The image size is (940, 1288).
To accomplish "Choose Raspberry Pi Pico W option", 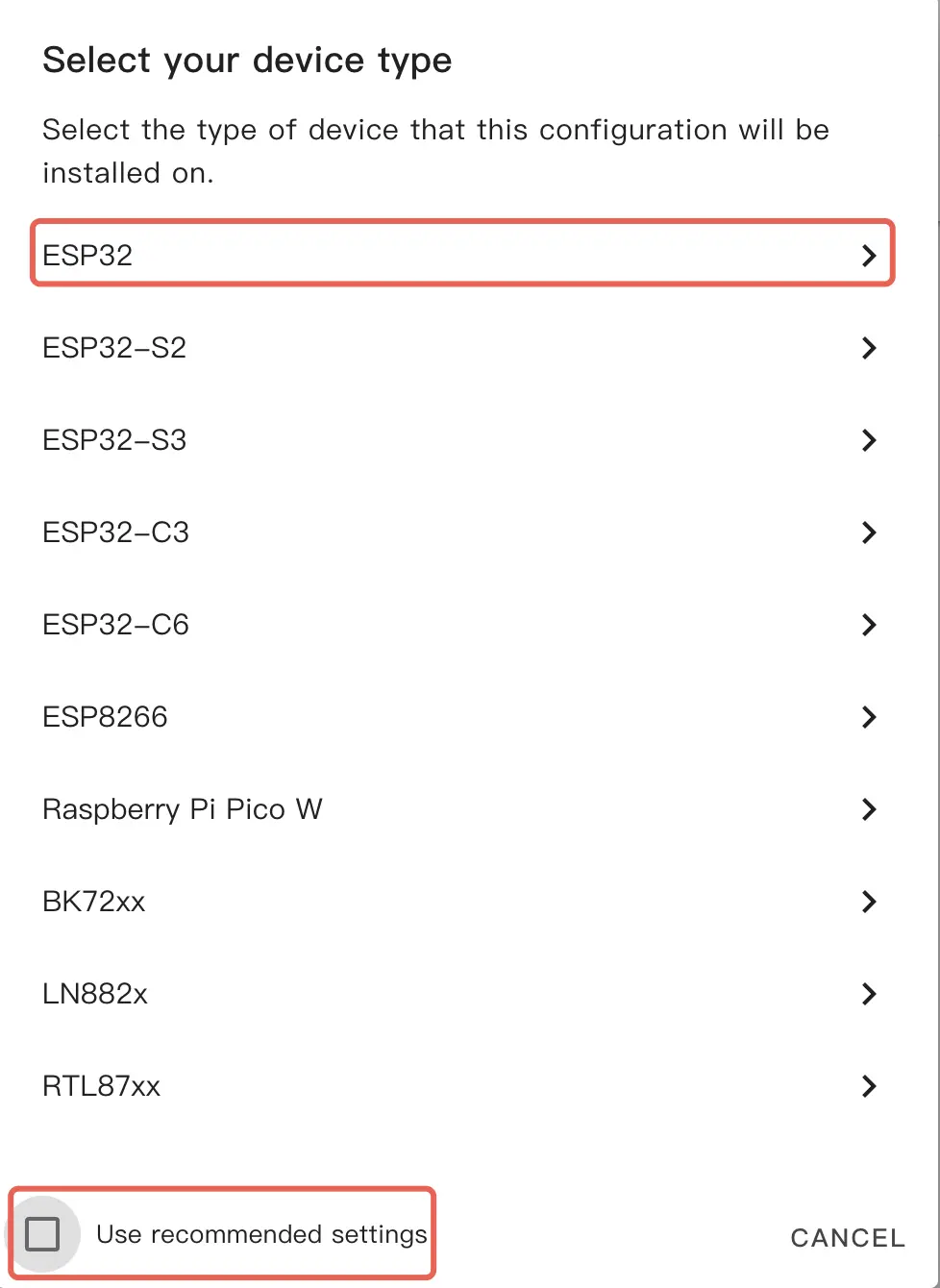I will click(183, 809).
